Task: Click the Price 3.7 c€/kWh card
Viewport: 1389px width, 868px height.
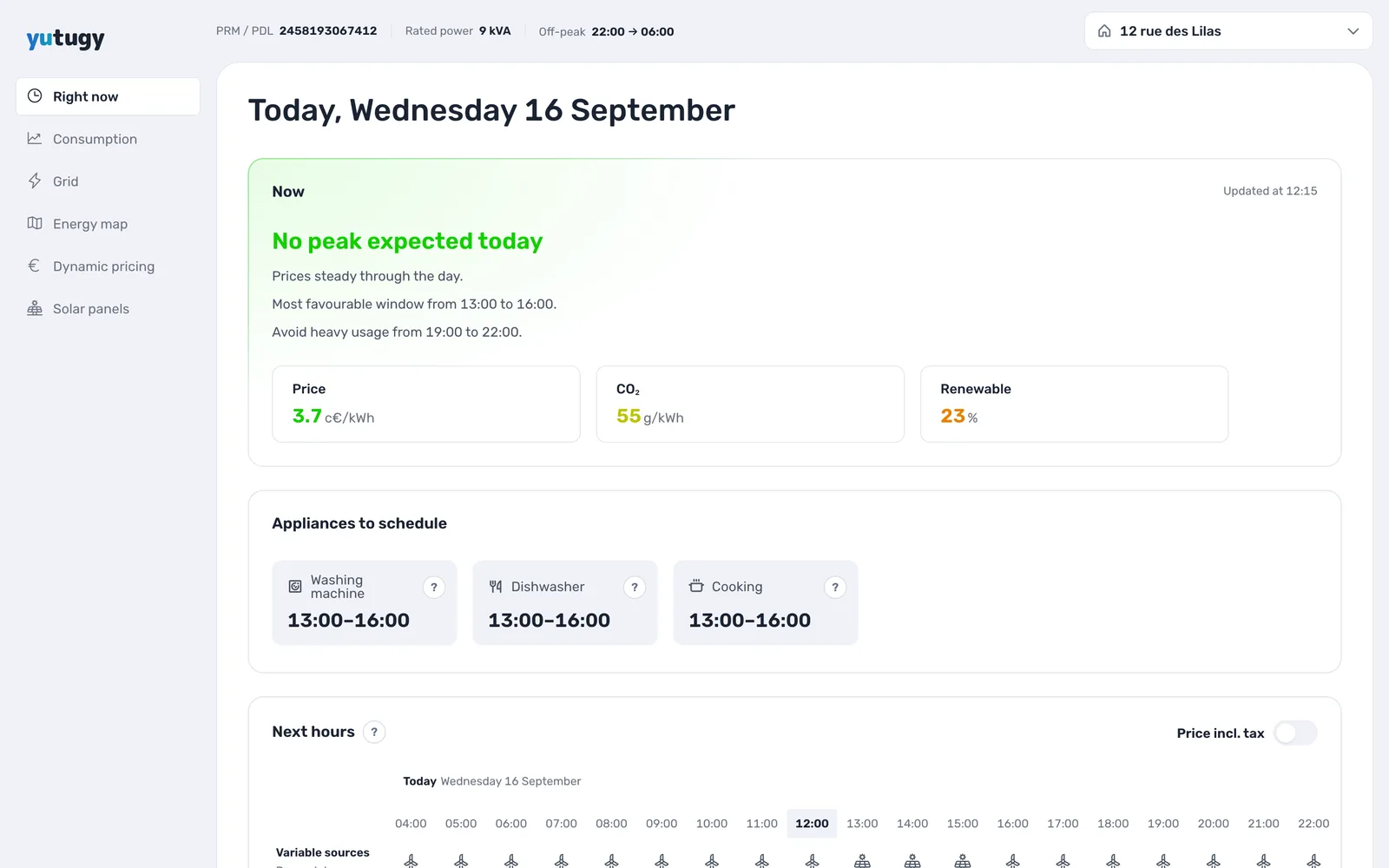Action: pyautogui.click(x=426, y=404)
